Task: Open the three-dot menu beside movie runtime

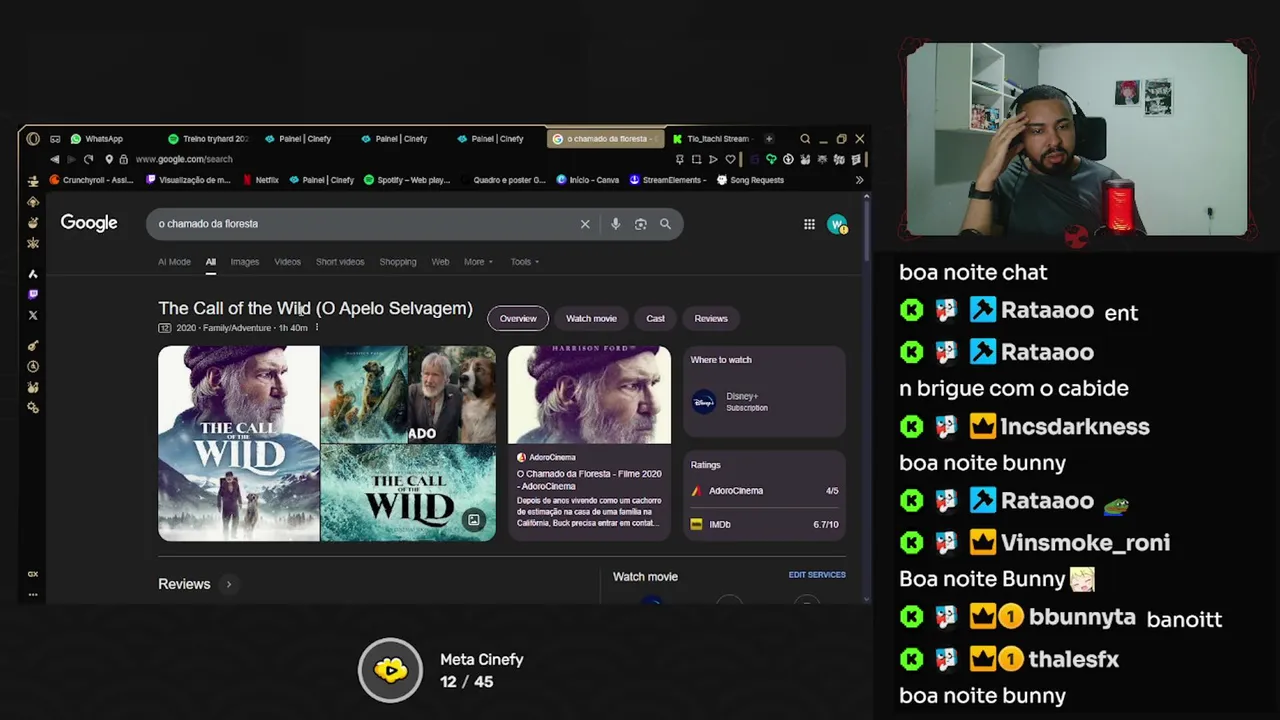Action: coord(317,328)
